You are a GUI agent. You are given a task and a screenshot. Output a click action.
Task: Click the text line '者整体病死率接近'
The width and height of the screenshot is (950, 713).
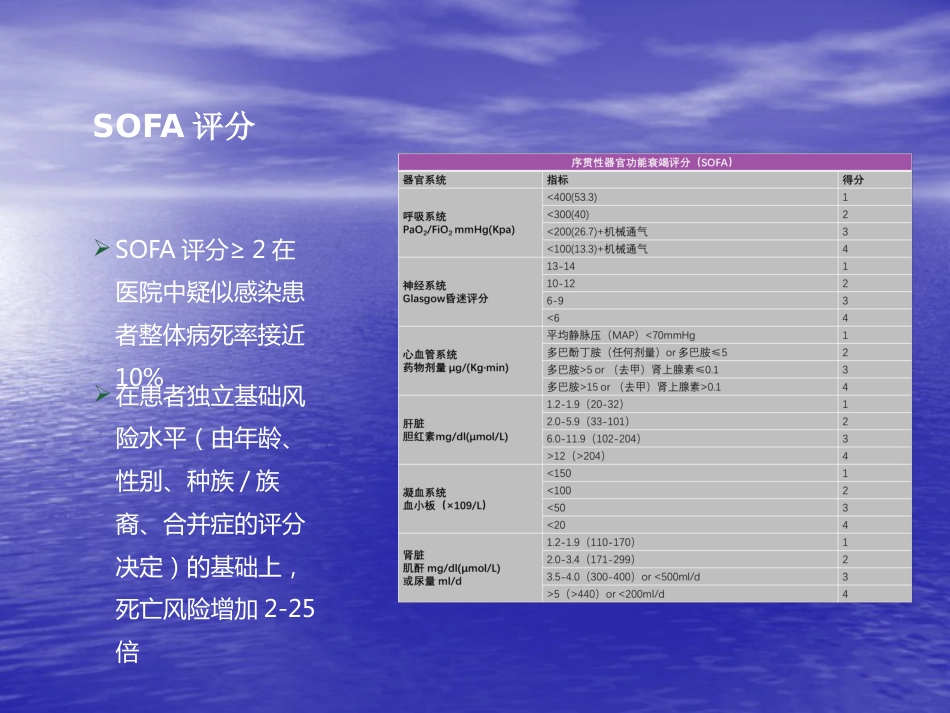[210, 335]
